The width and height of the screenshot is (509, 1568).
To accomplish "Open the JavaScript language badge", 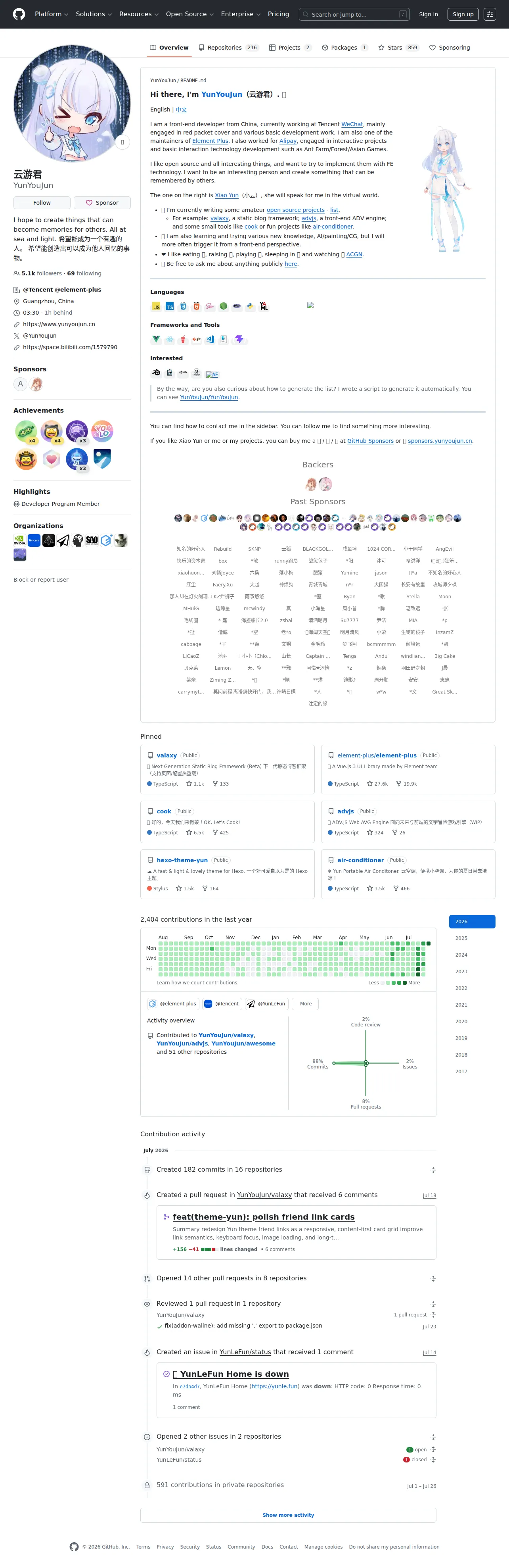I will pyautogui.click(x=156, y=306).
